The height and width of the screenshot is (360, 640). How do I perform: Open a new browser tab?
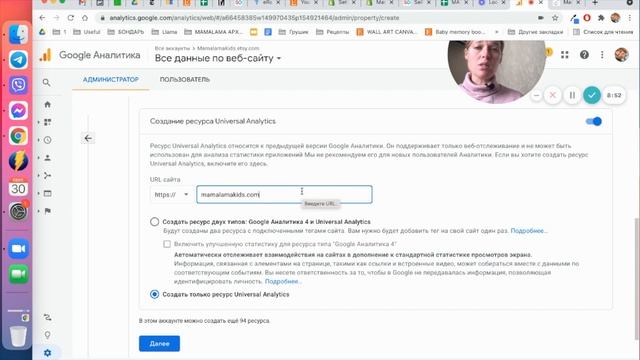[x=595, y=2]
